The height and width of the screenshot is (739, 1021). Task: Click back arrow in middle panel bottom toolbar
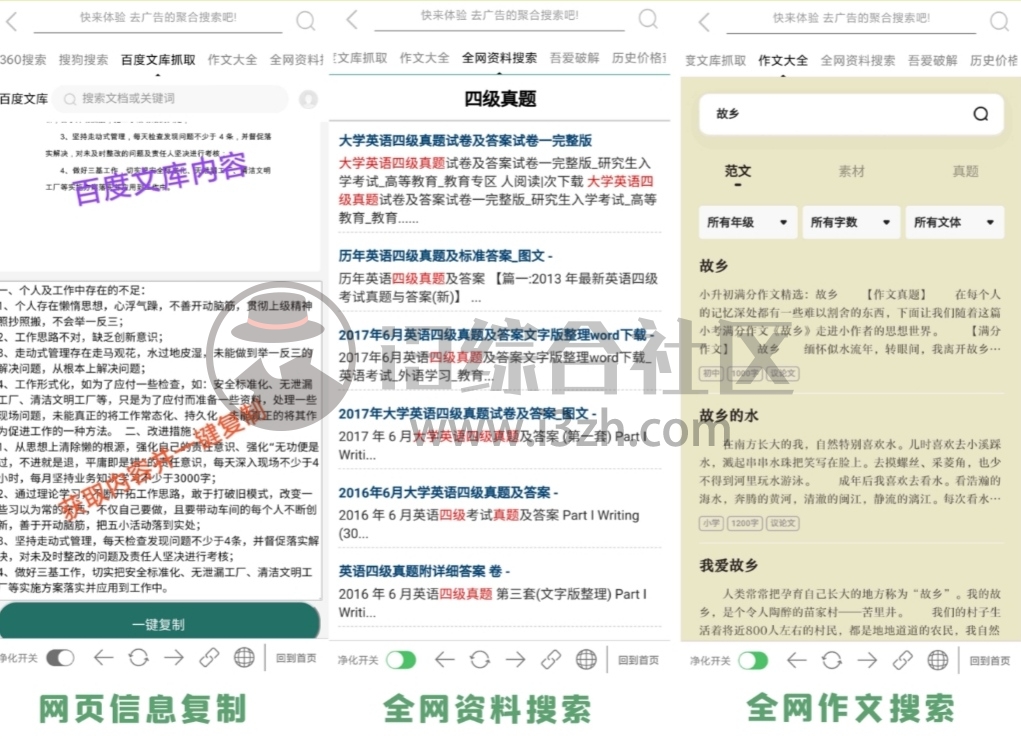tap(445, 660)
